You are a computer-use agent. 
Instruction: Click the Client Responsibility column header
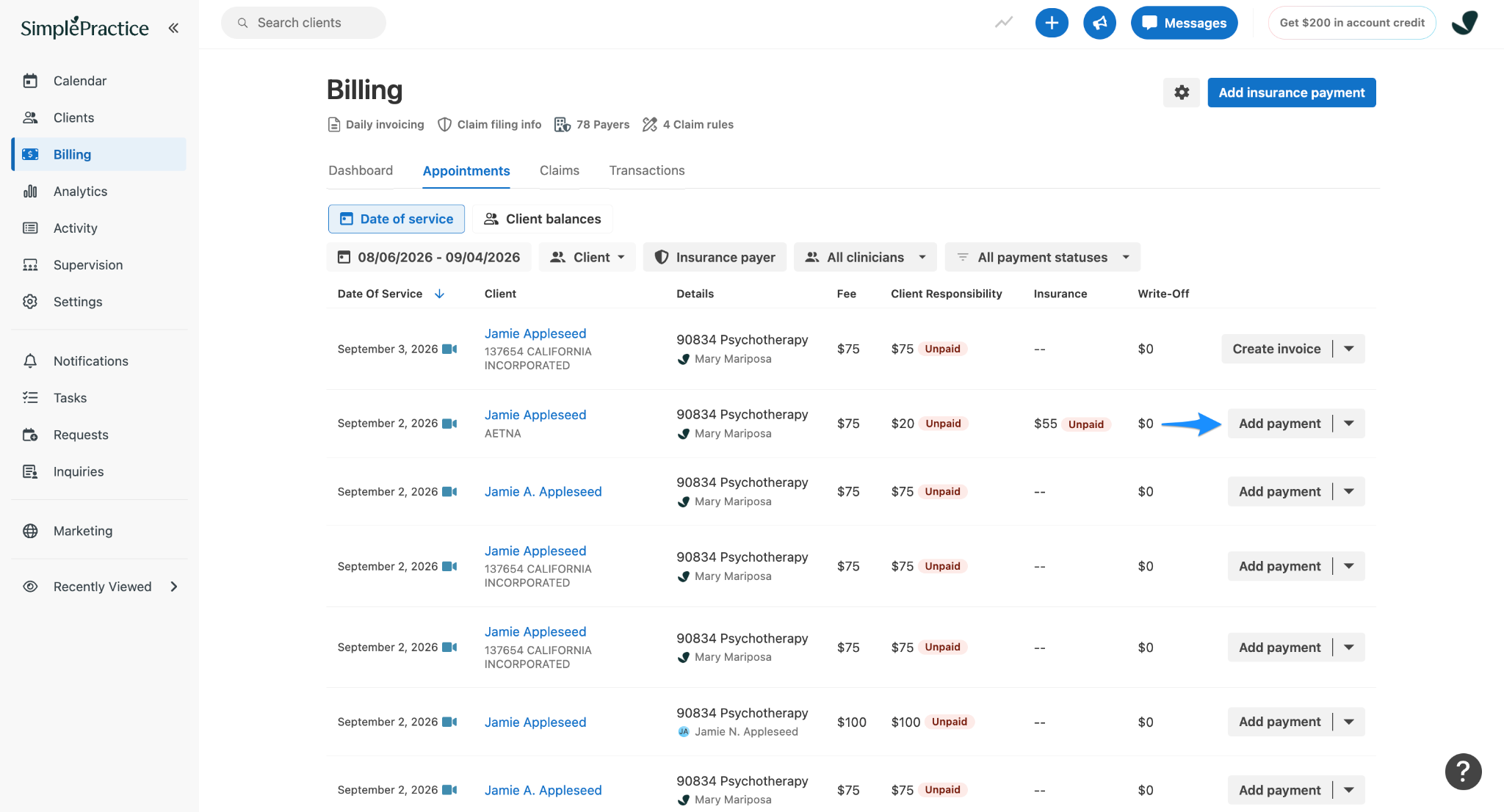point(946,294)
